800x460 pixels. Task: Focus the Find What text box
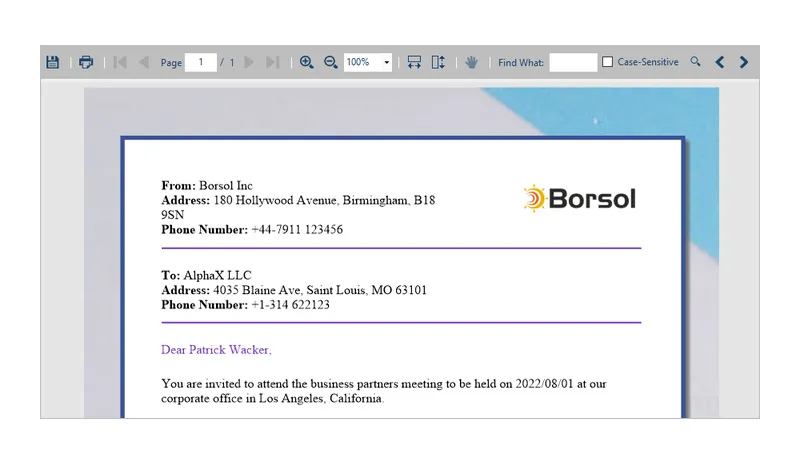coord(573,62)
